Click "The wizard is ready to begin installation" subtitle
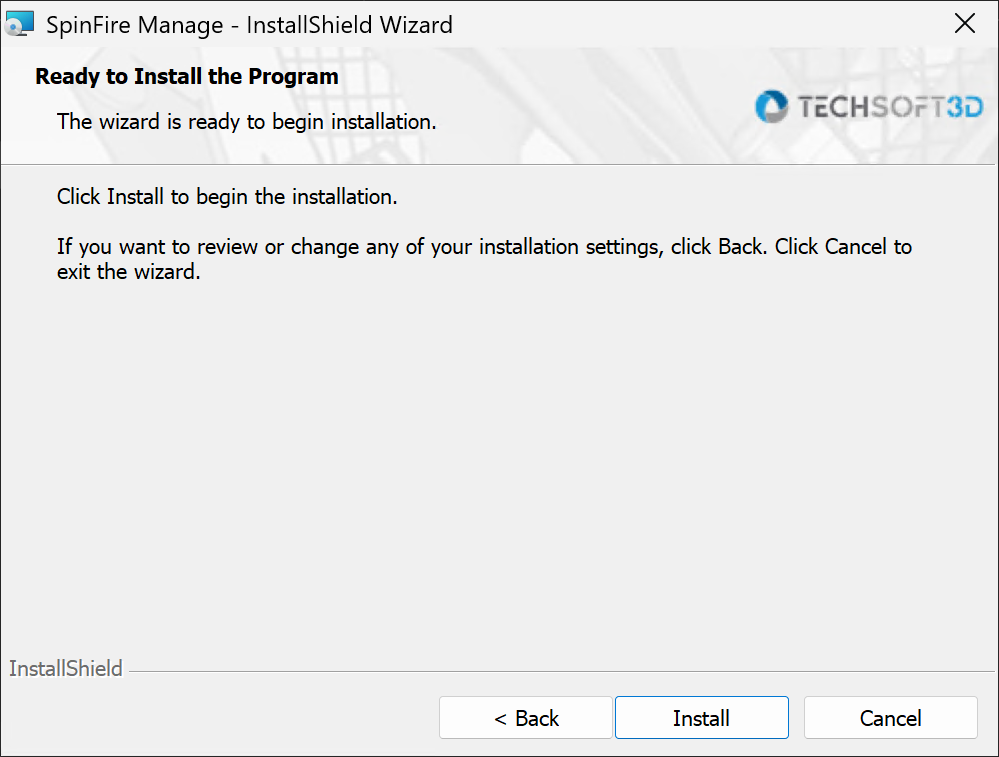 tap(247, 121)
